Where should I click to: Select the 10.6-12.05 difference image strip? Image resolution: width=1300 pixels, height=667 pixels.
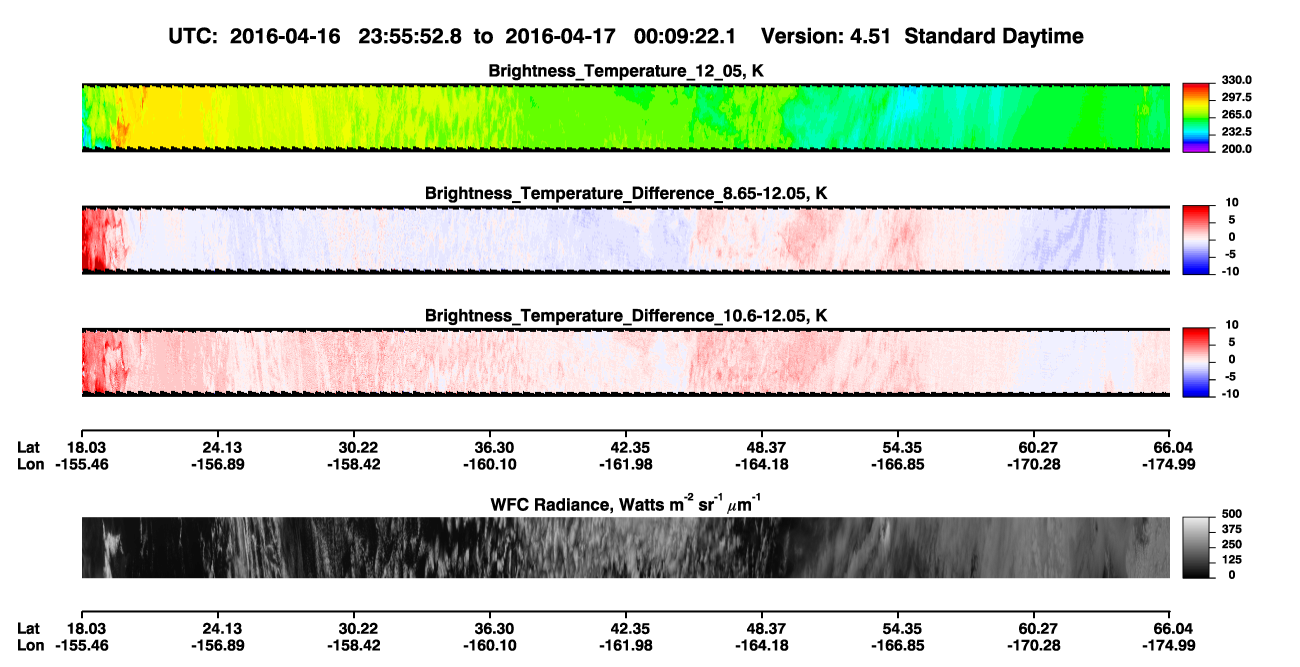[625, 362]
